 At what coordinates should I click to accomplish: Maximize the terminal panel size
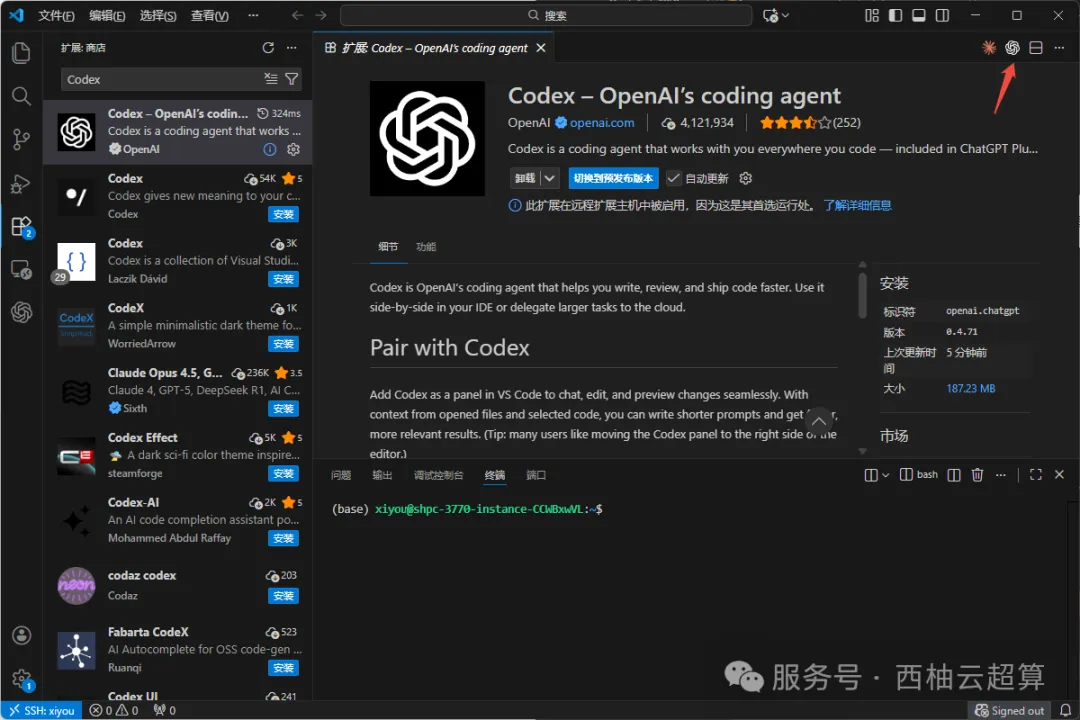(x=1036, y=475)
